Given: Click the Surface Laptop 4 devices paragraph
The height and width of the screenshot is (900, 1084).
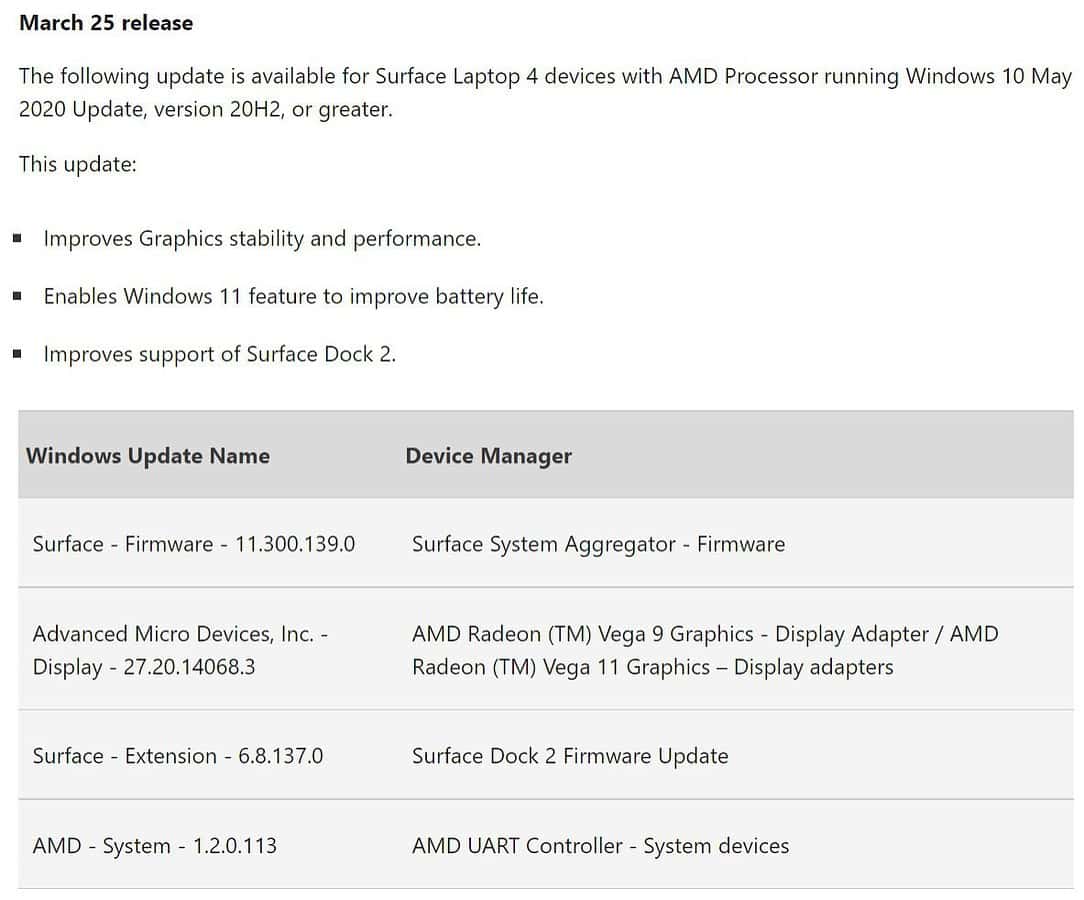Looking at the screenshot, I should (545, 93).
